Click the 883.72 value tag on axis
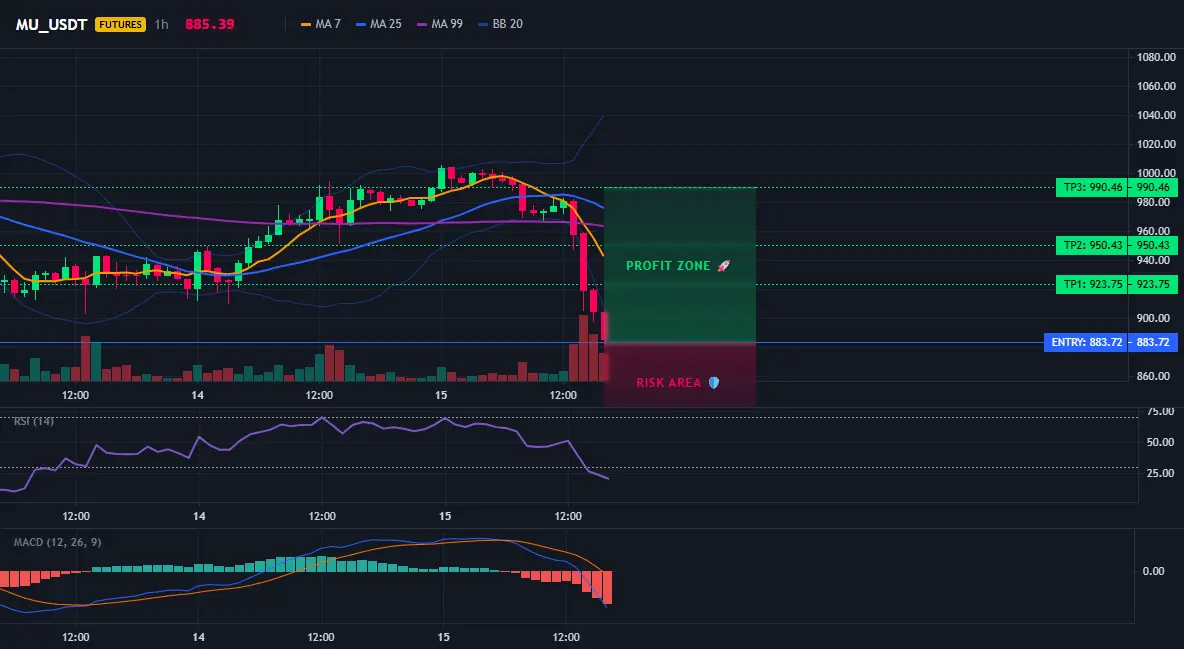The image size is (1184, 649). (x=1153, y=342)
